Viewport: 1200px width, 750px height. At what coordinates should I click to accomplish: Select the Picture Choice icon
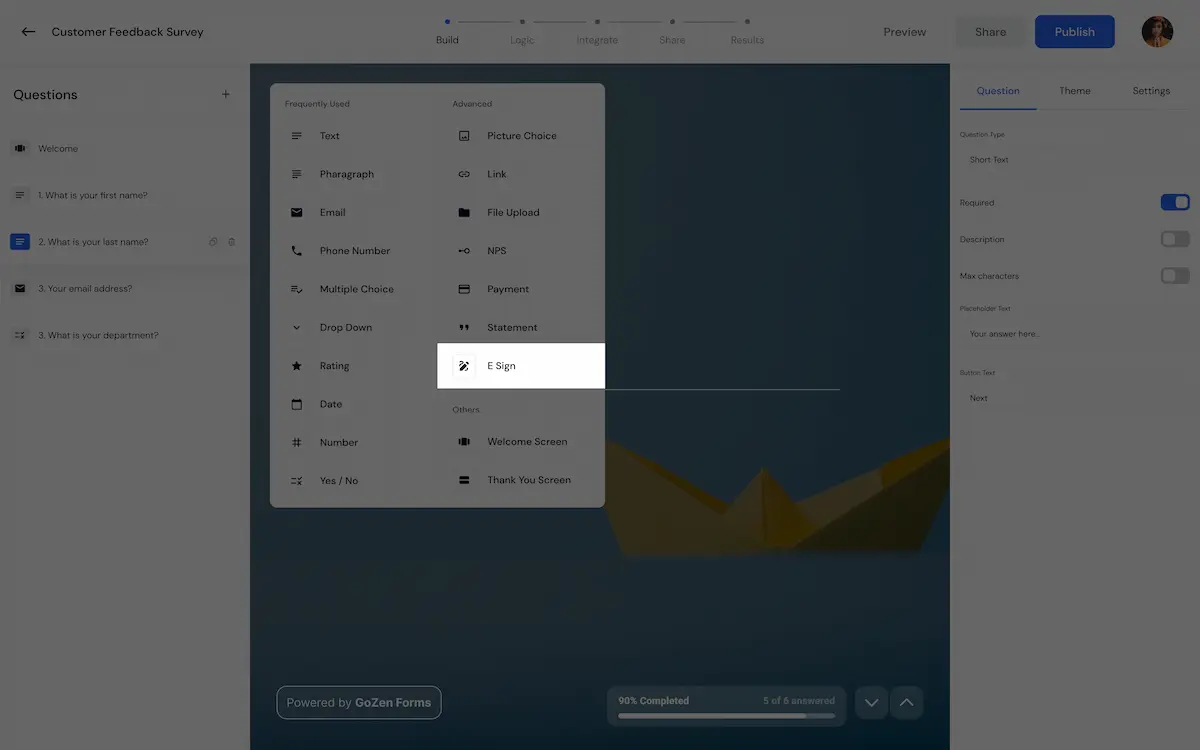(463, 135)
